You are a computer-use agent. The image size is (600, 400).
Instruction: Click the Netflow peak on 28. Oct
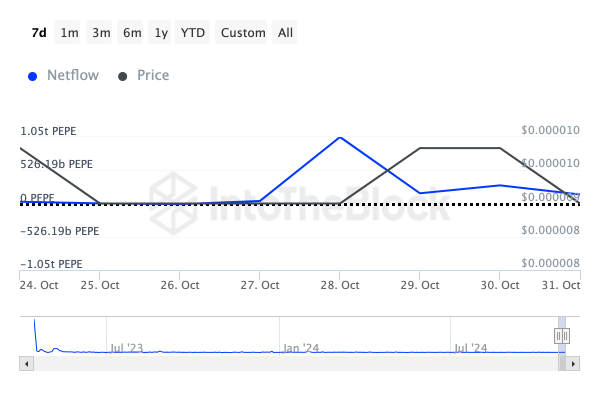[x=340, y=137]
